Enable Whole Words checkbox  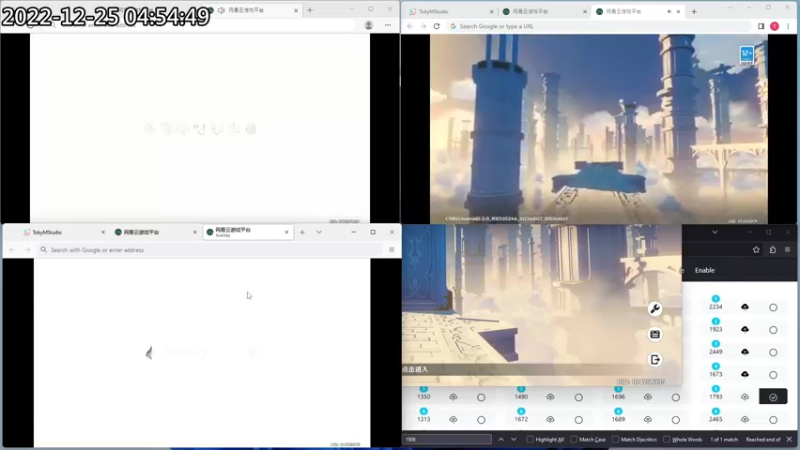click(x=666, y=439)
